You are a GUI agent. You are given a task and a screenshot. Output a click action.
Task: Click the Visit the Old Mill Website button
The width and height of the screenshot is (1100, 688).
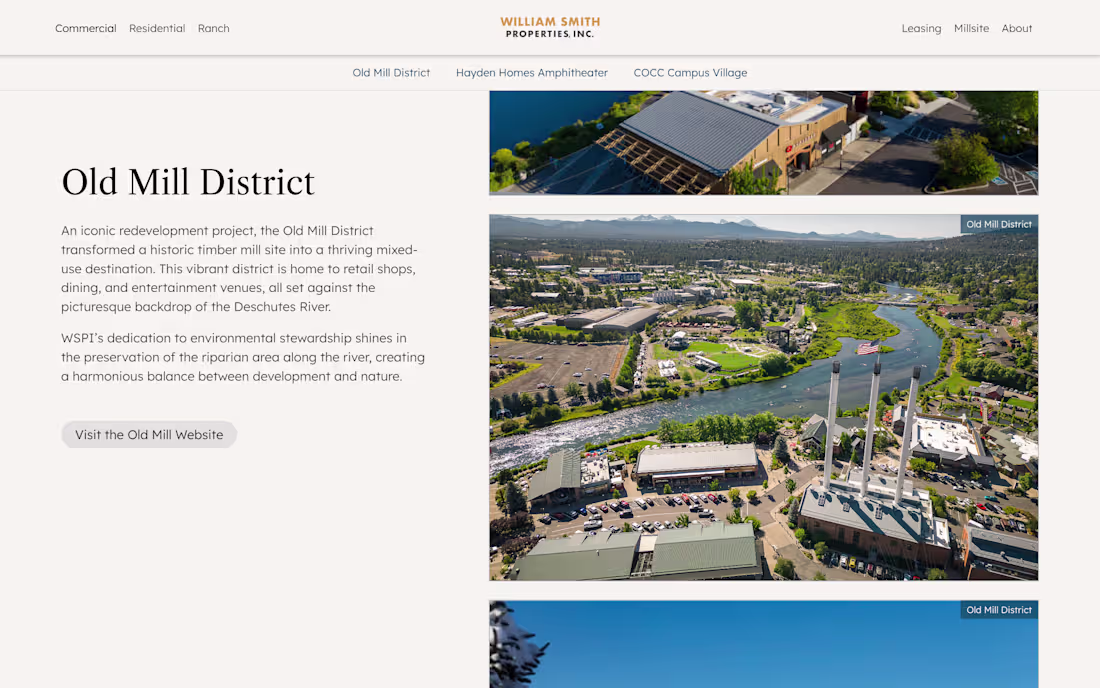pos(148,434)
